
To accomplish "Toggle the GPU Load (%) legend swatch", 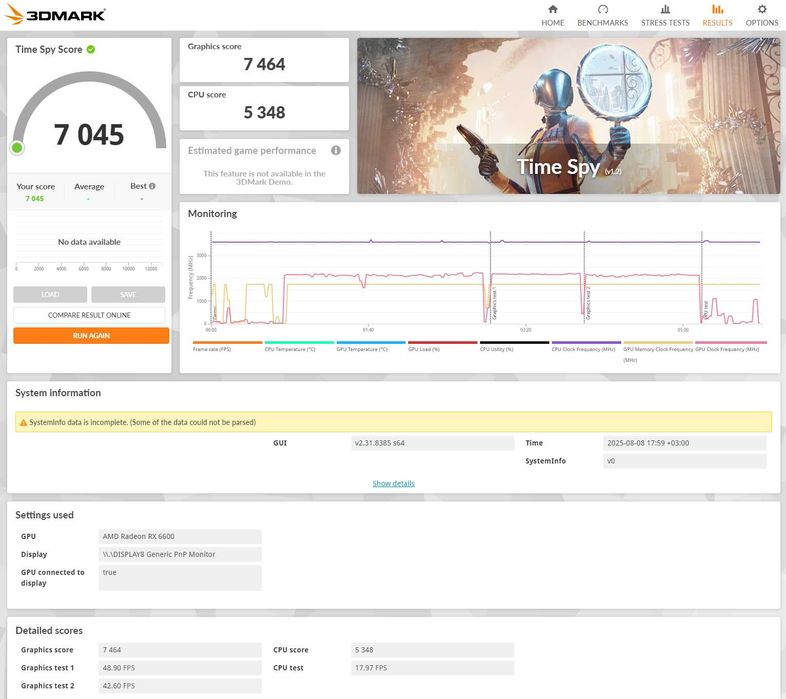I will coord(443,343).
